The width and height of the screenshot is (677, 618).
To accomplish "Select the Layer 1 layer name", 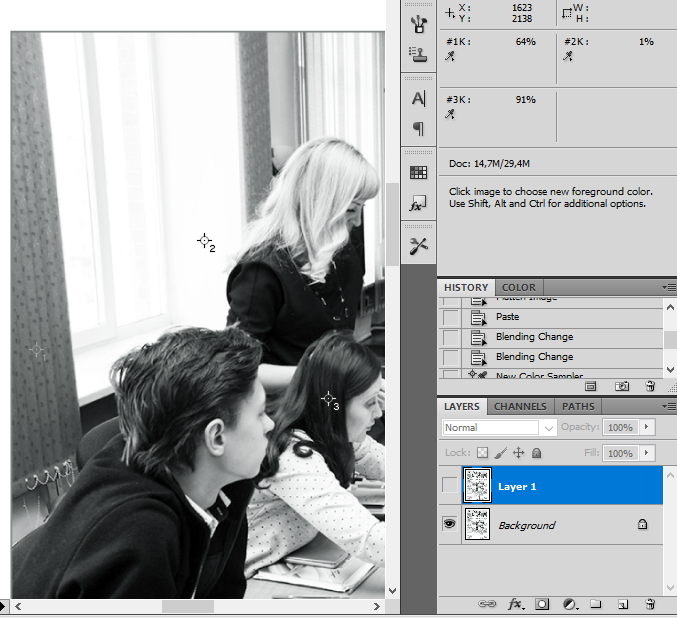I will click(x=517, y=487).
